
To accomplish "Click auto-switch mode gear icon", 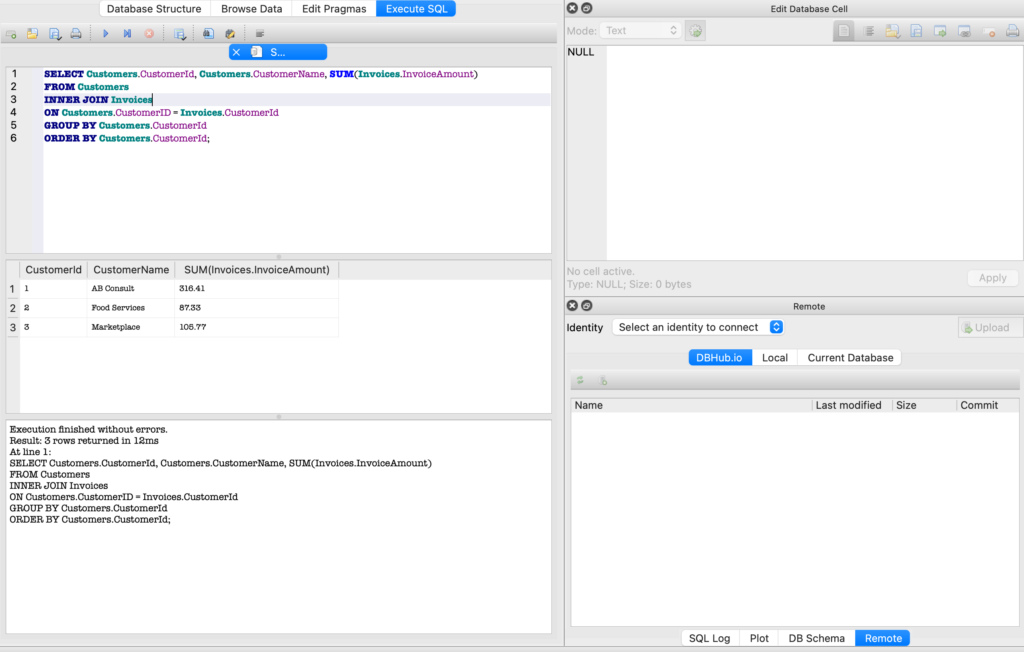I will [x=696, y=31].
